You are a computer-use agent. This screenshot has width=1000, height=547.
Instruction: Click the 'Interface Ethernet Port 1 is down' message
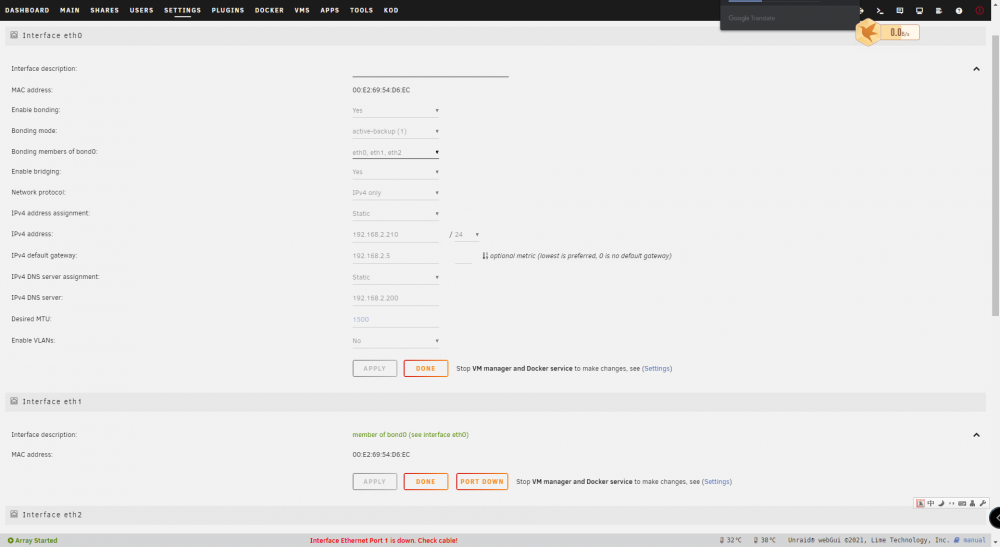[x=383, y=540]
